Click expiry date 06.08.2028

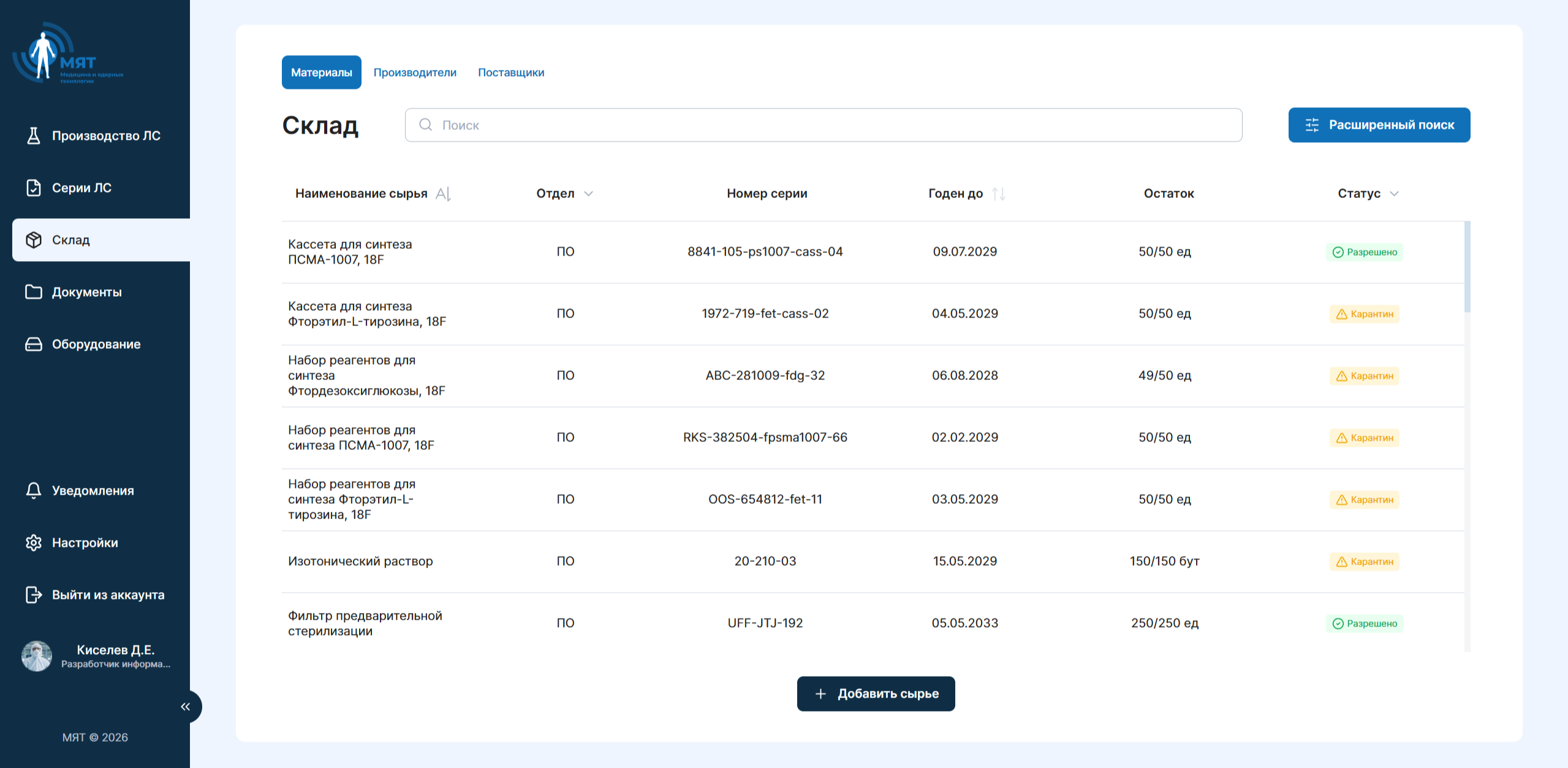(x=965, y=375)
